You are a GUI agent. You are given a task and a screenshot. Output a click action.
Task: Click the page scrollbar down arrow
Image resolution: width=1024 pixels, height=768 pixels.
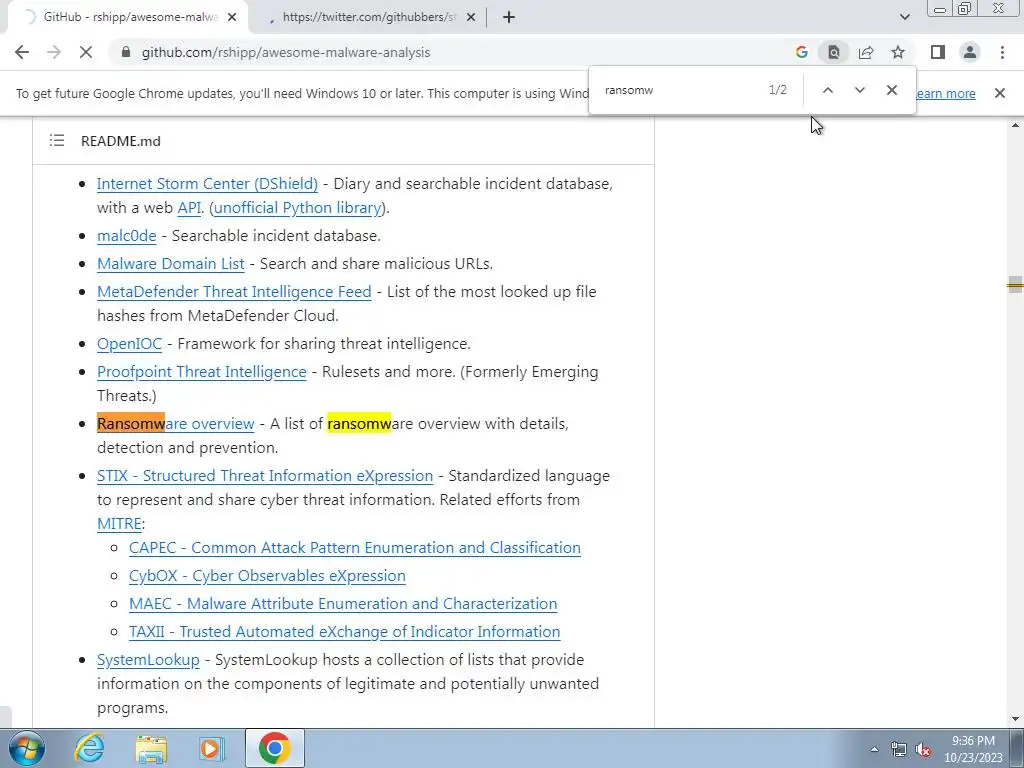pos(1015,719)
